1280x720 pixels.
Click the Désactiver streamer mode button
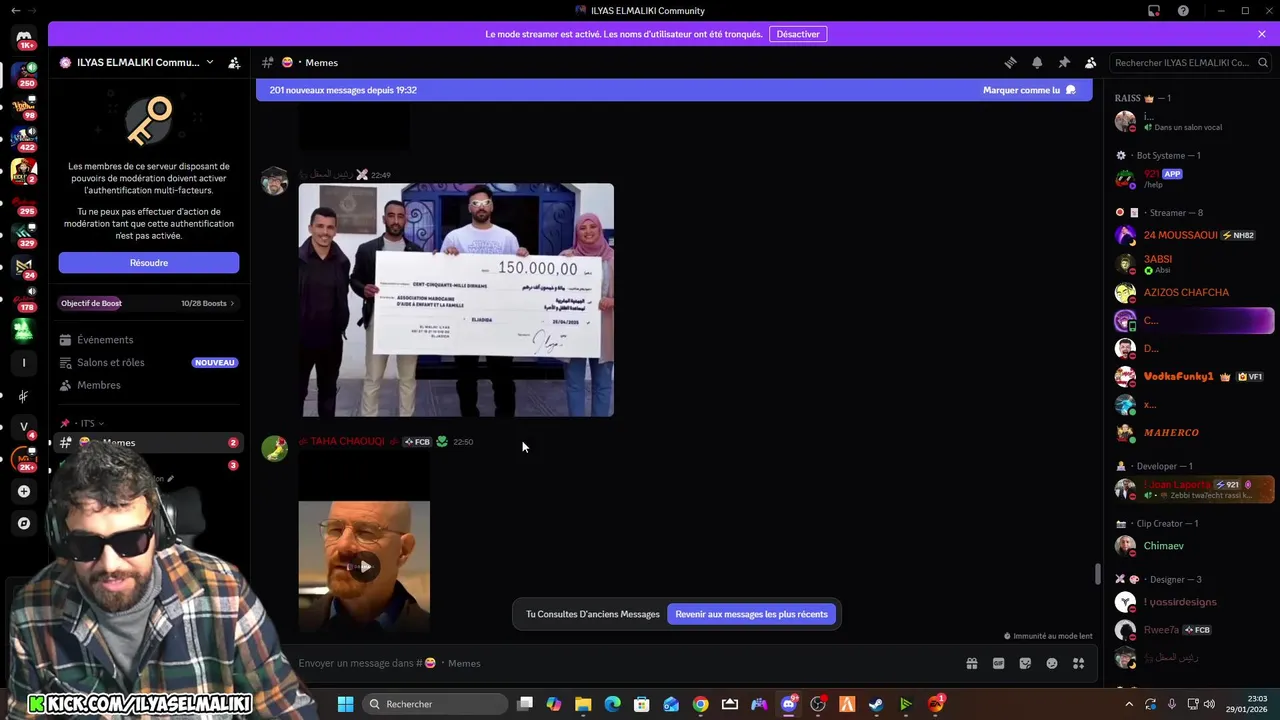(798, 34)
